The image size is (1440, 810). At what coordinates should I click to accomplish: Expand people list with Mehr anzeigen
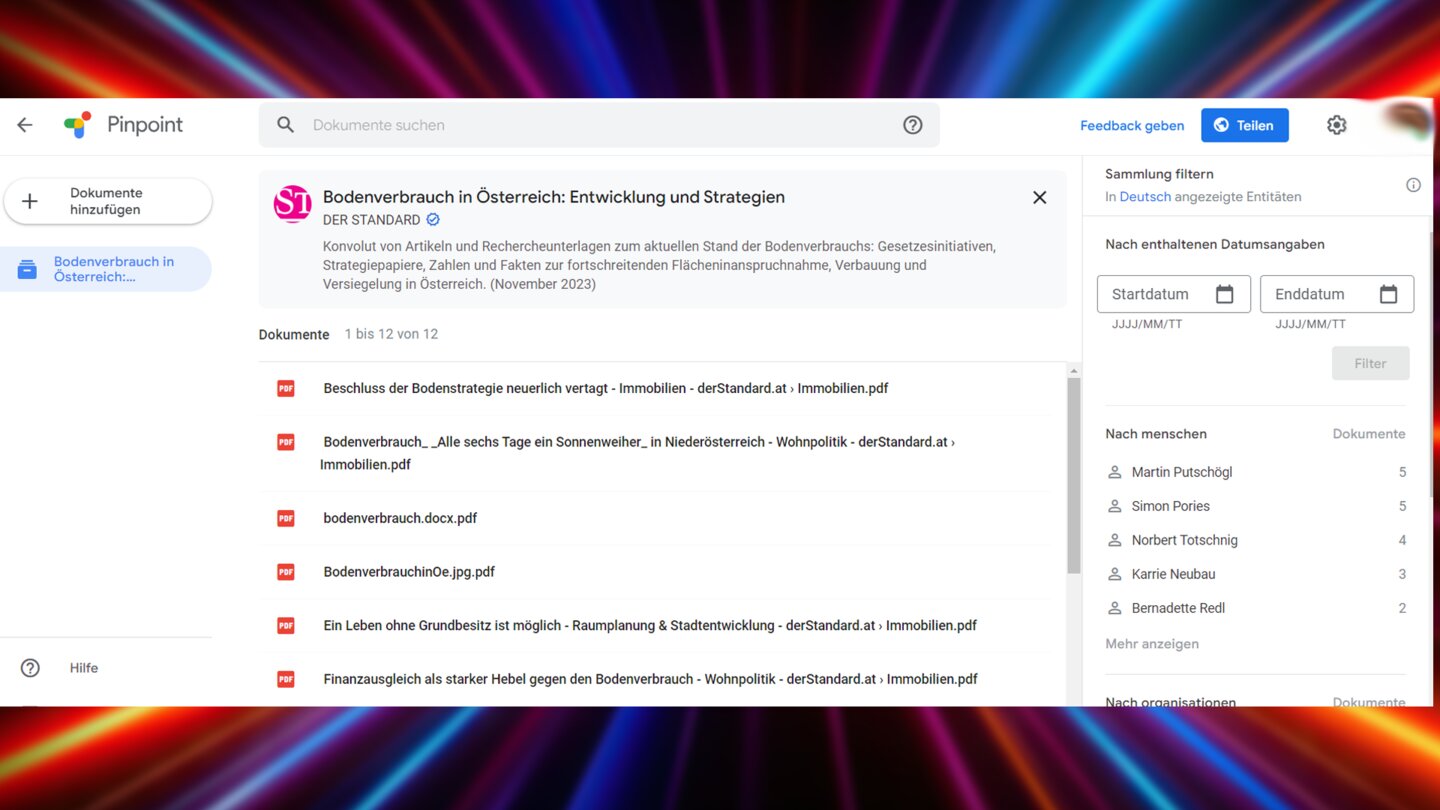click(x=1151, y=644)
